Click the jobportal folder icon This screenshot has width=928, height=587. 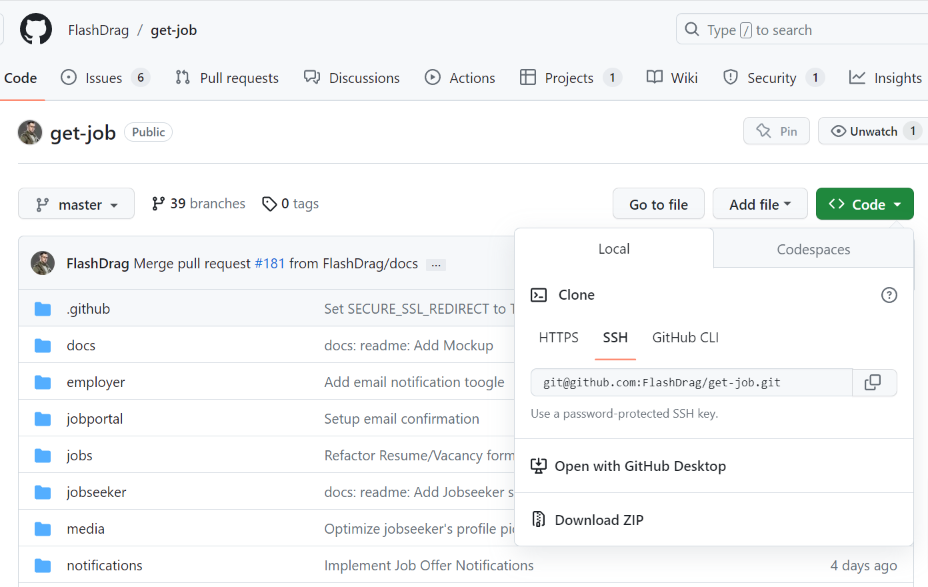click(x=43, y=419)
